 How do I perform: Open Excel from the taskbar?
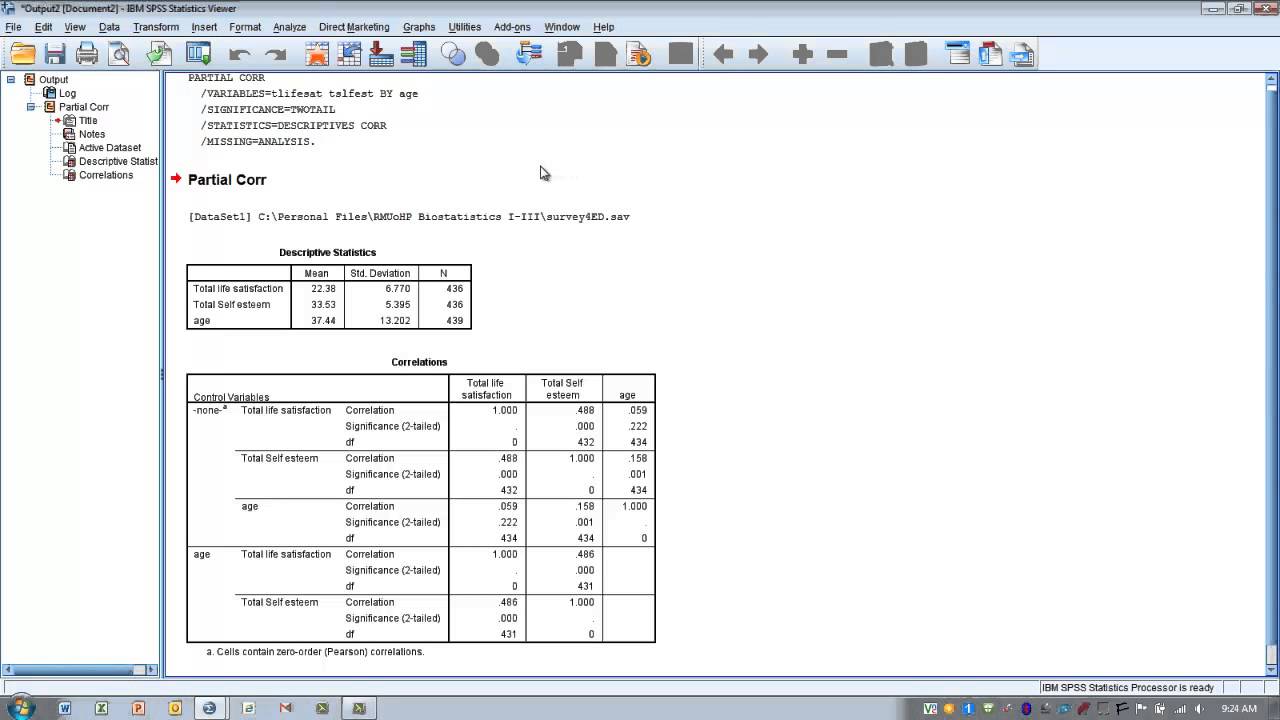[x=102, y=708]
